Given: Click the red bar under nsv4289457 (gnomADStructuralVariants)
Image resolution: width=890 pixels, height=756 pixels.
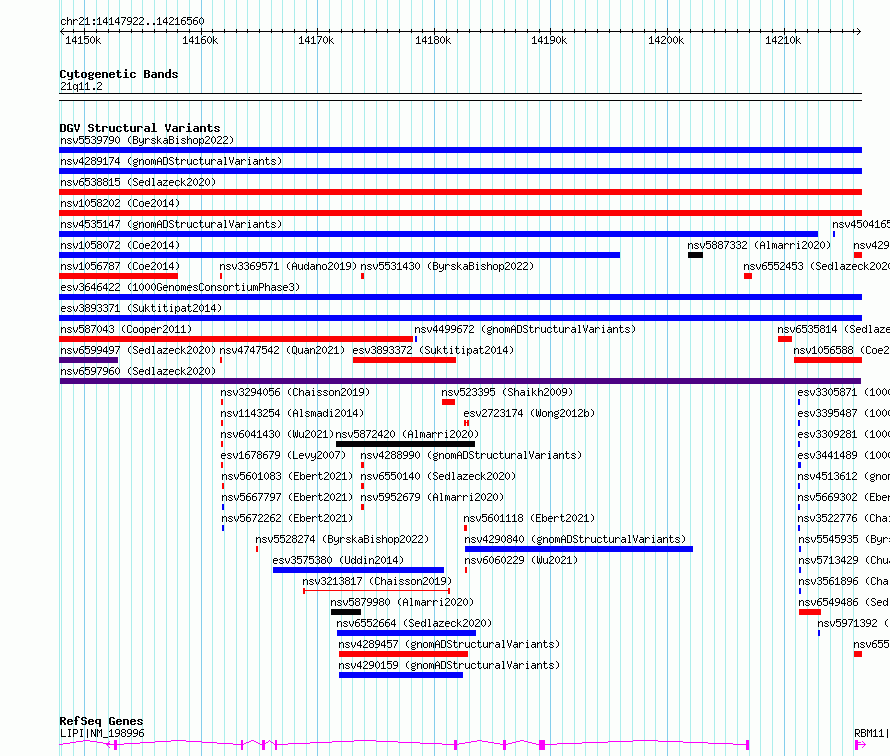Looking at the screenshot, I should [x=404, y=654].
